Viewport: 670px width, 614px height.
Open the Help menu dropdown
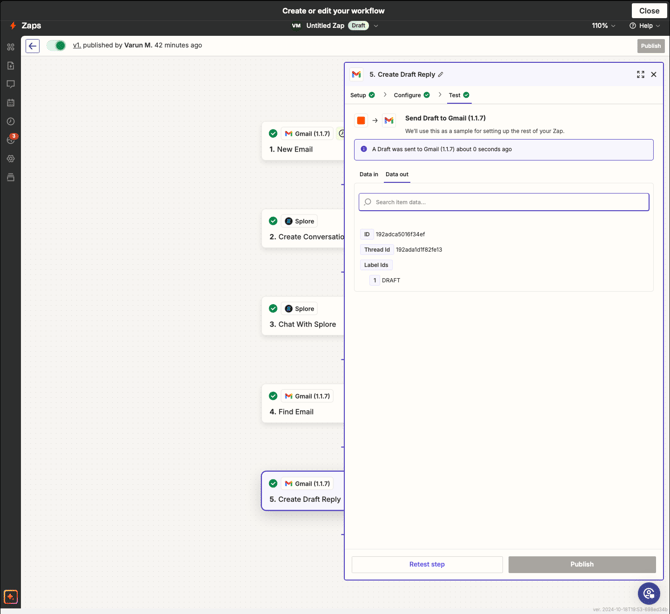click(644, 26)
